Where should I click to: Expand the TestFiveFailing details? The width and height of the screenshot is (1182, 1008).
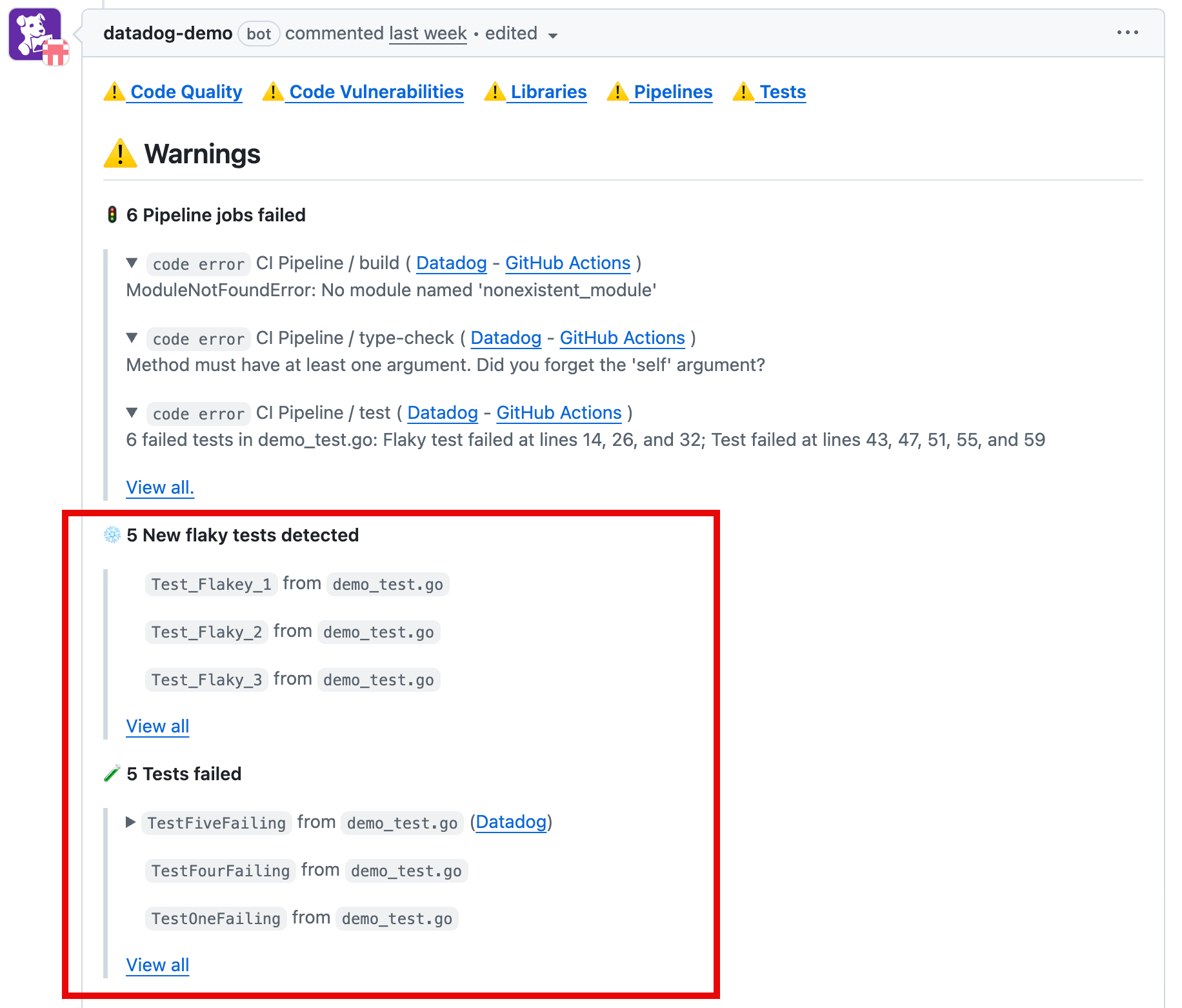(x=130, y=822)
